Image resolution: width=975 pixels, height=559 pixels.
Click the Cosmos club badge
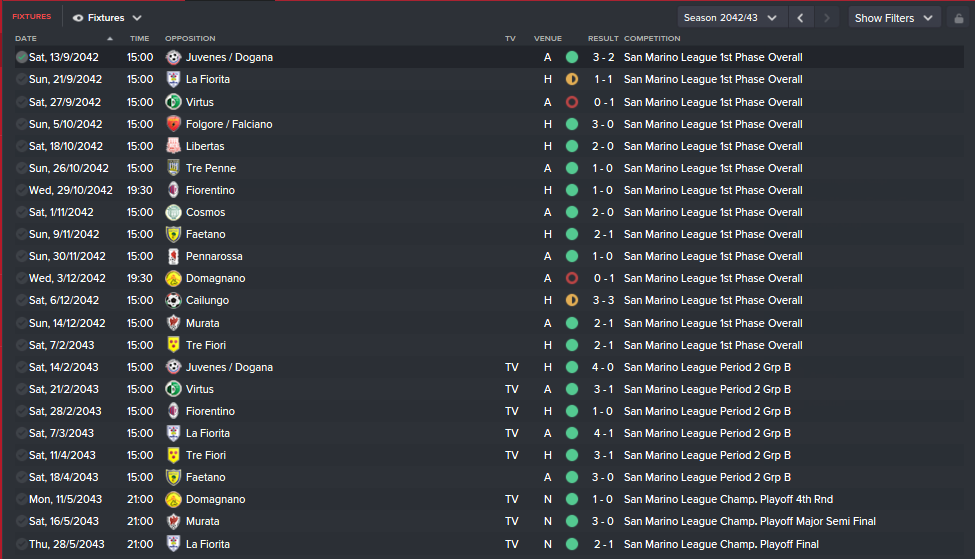pyautogui.click(x=173, y=212)
